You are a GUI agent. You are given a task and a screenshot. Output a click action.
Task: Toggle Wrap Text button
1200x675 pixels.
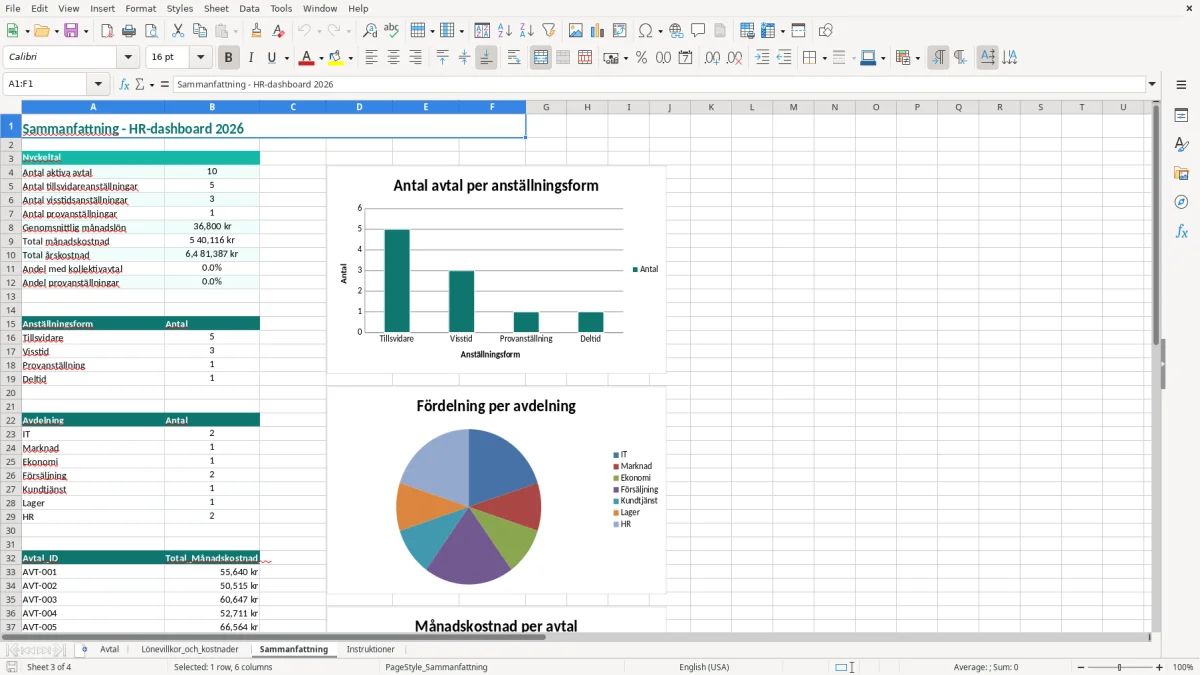(514, 58)
